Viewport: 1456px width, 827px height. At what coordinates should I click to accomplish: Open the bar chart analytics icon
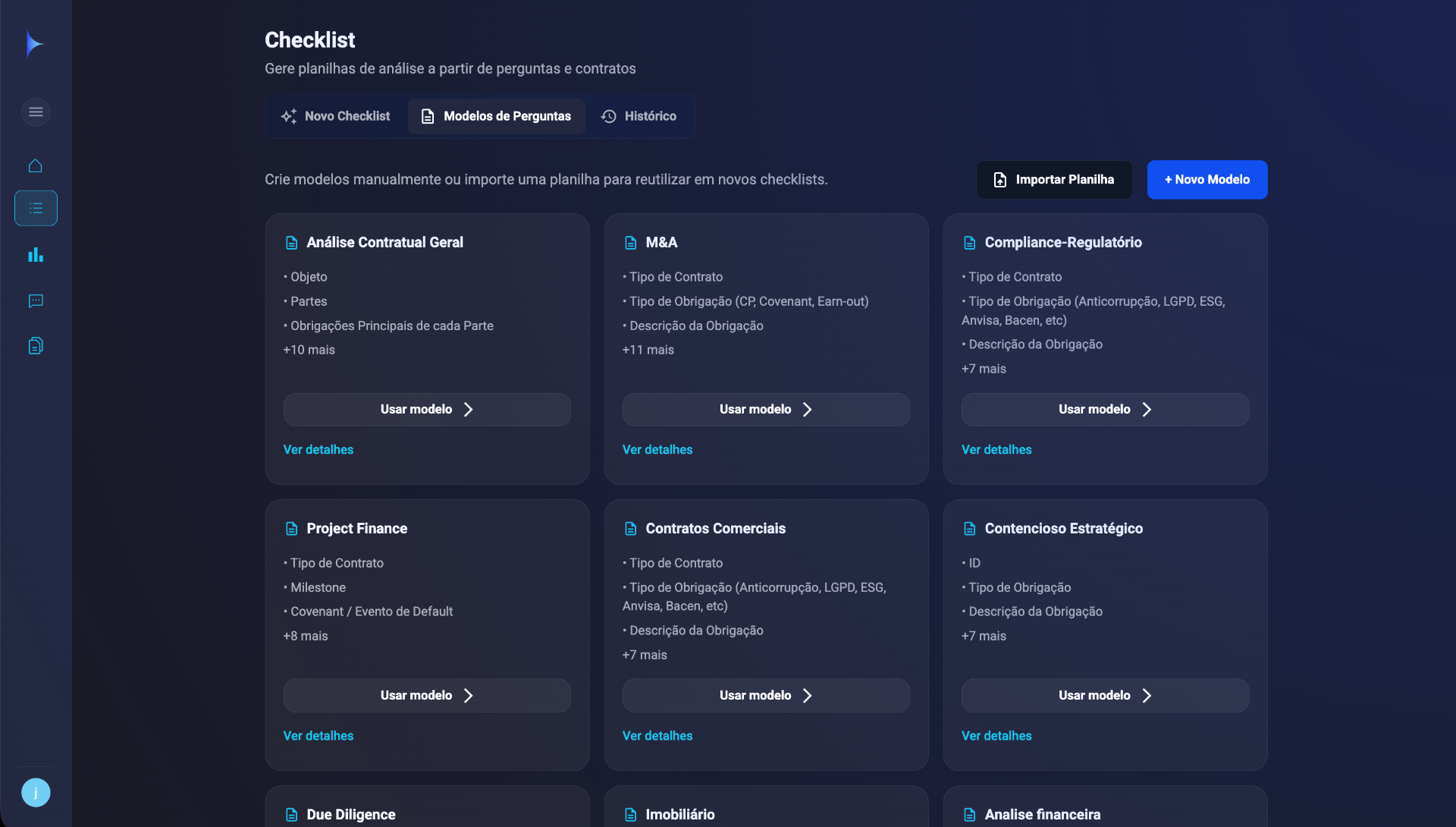click(36, 255)
